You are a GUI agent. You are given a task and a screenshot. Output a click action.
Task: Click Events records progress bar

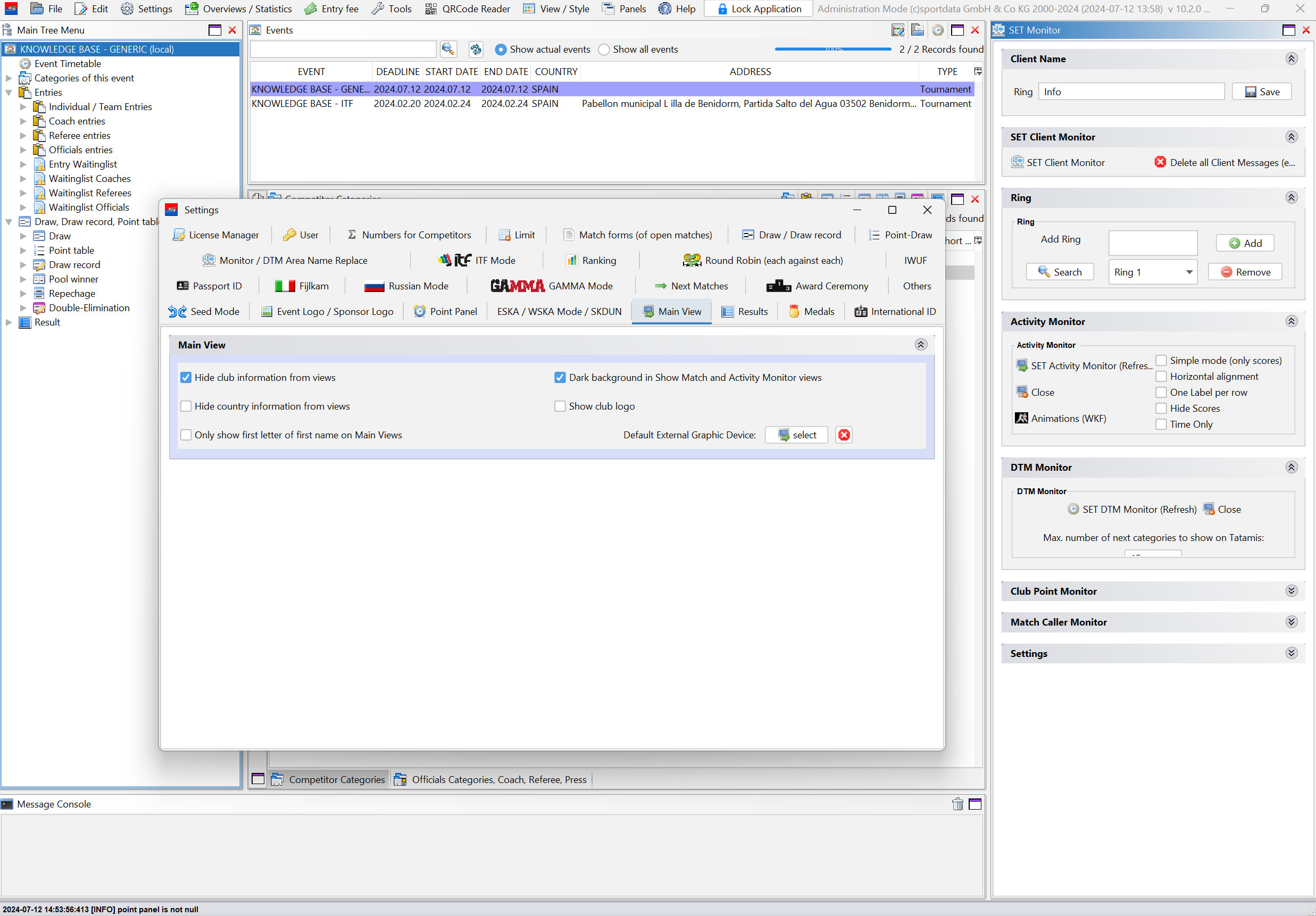(x=832, y=49)
